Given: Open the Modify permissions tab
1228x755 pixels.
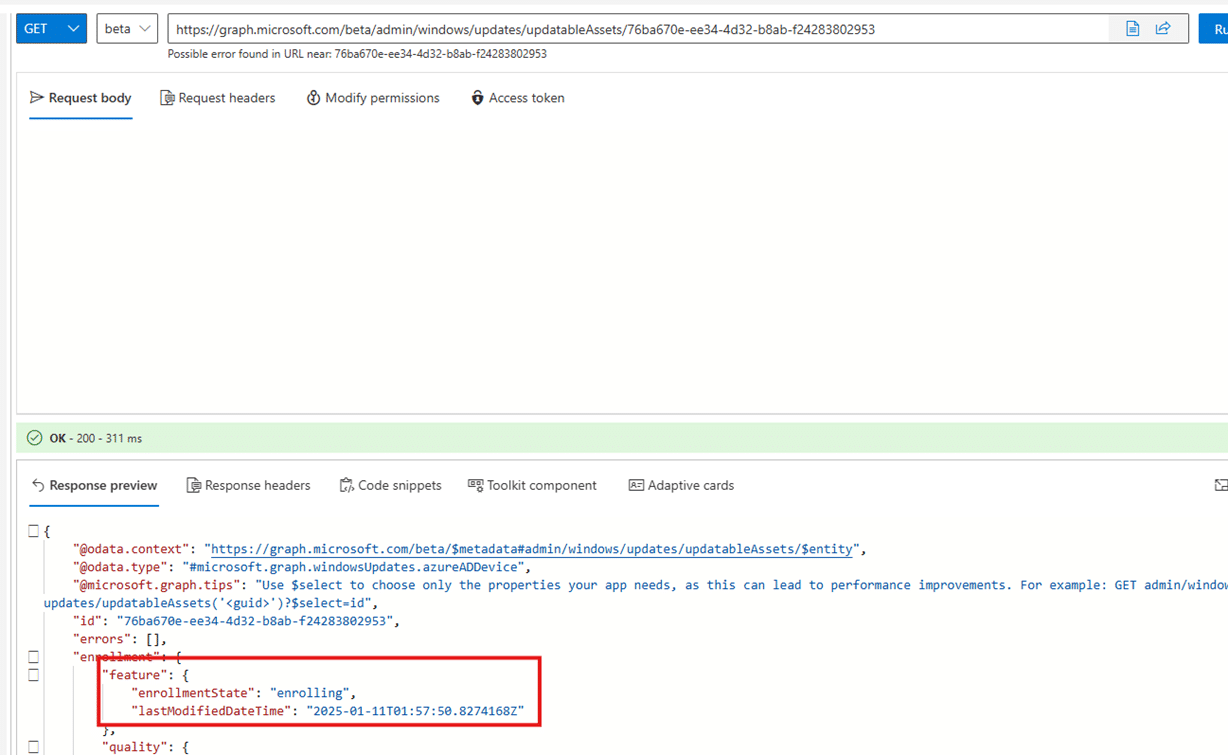Looking at the screenshot, I should [x=373, y=98].
